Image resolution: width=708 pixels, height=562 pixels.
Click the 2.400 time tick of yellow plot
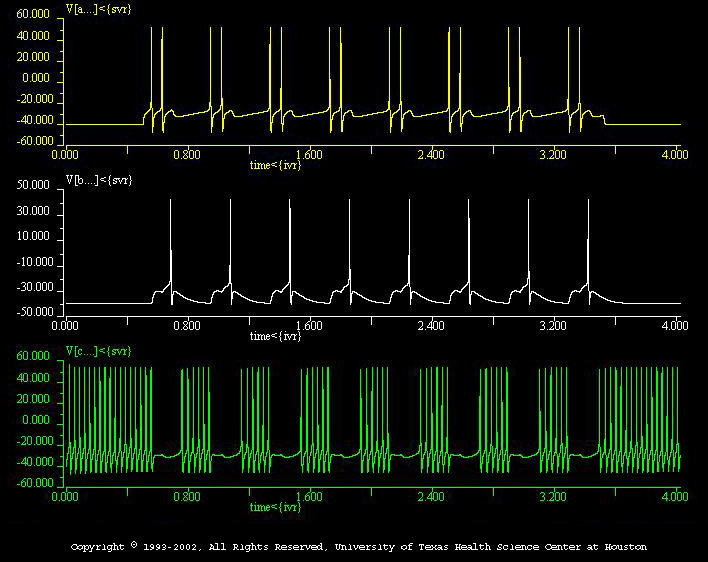point(430,155)
